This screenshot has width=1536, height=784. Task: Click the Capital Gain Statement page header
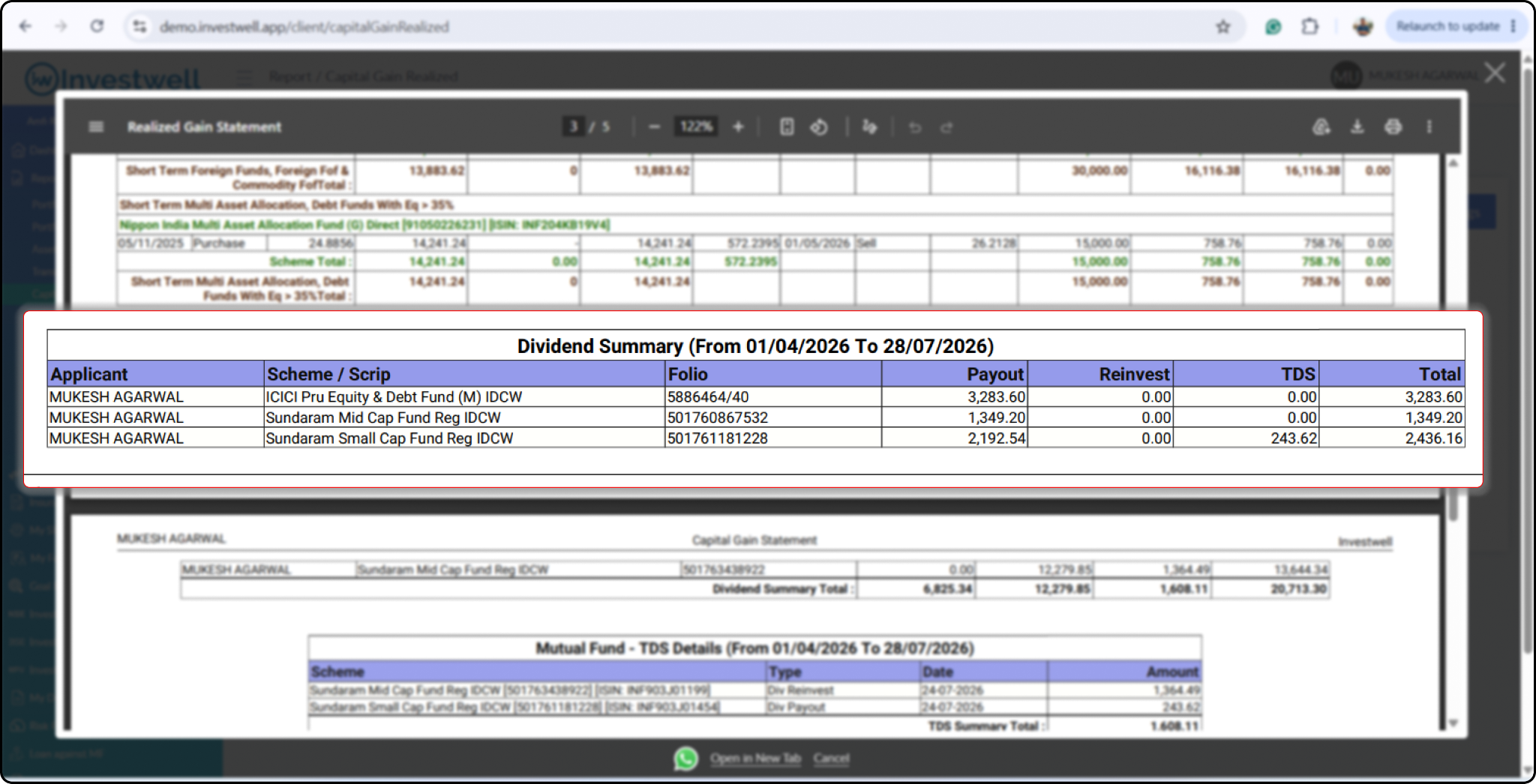click(754, 540)
